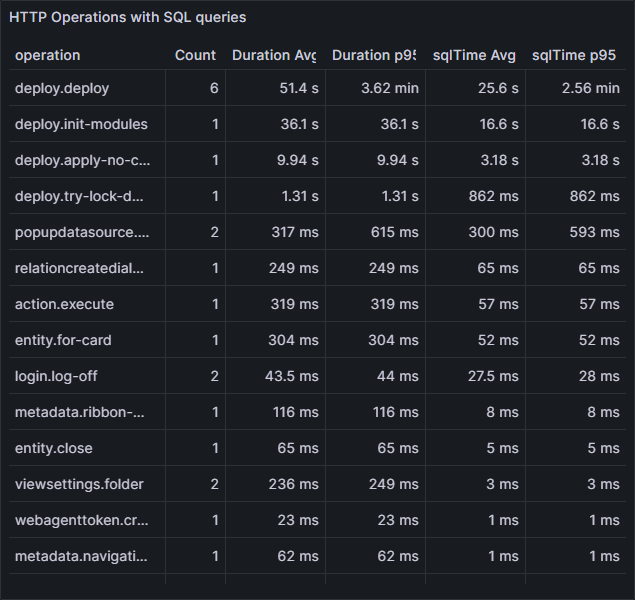Select the action.execute operation cell
The height and width of the screenshot is (600, 635).
coord(65,304)
